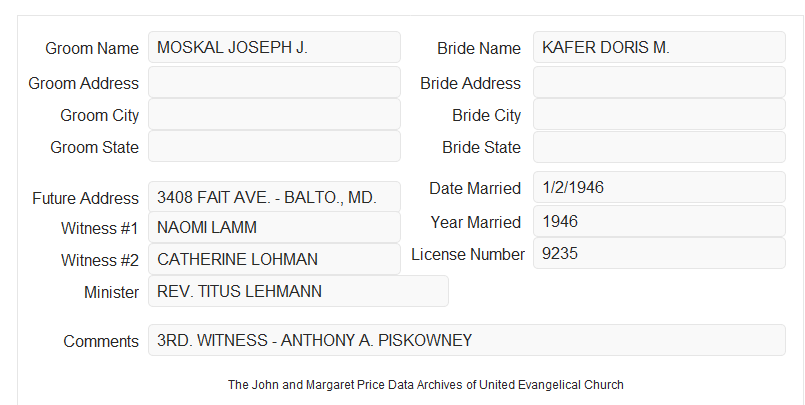Screen dimensions: 805x405
Task: Click the Price Data Archives footer text
Action: click(426, 384)
